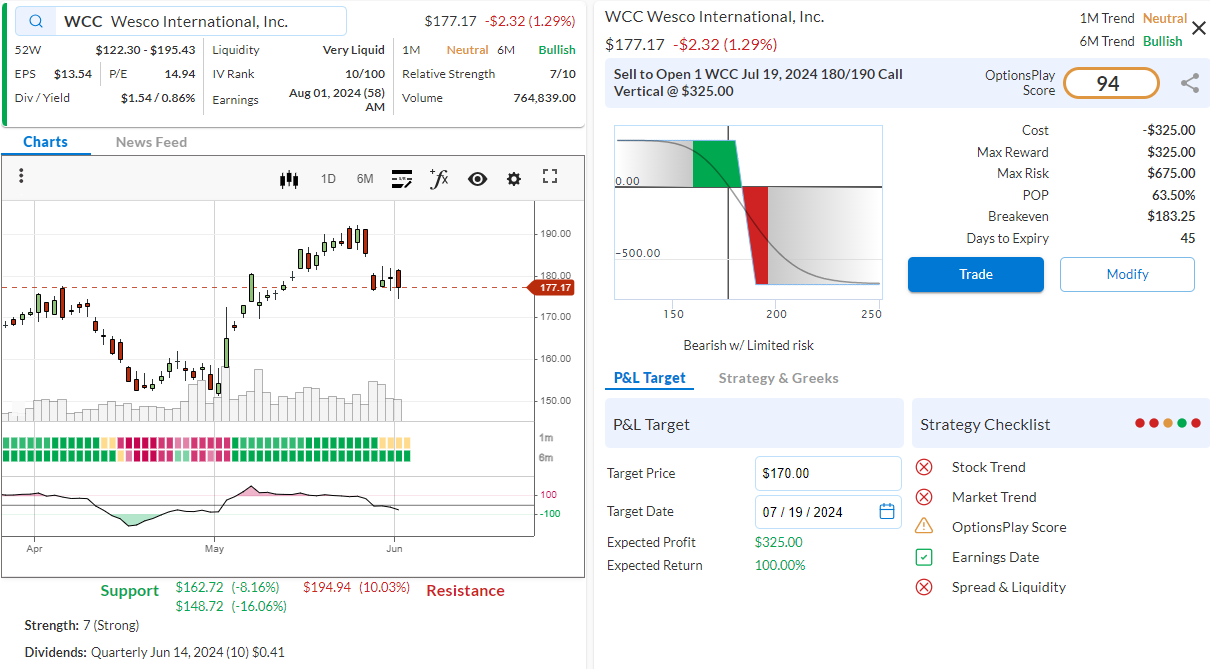Click the POP 63.50% value

1174,195
